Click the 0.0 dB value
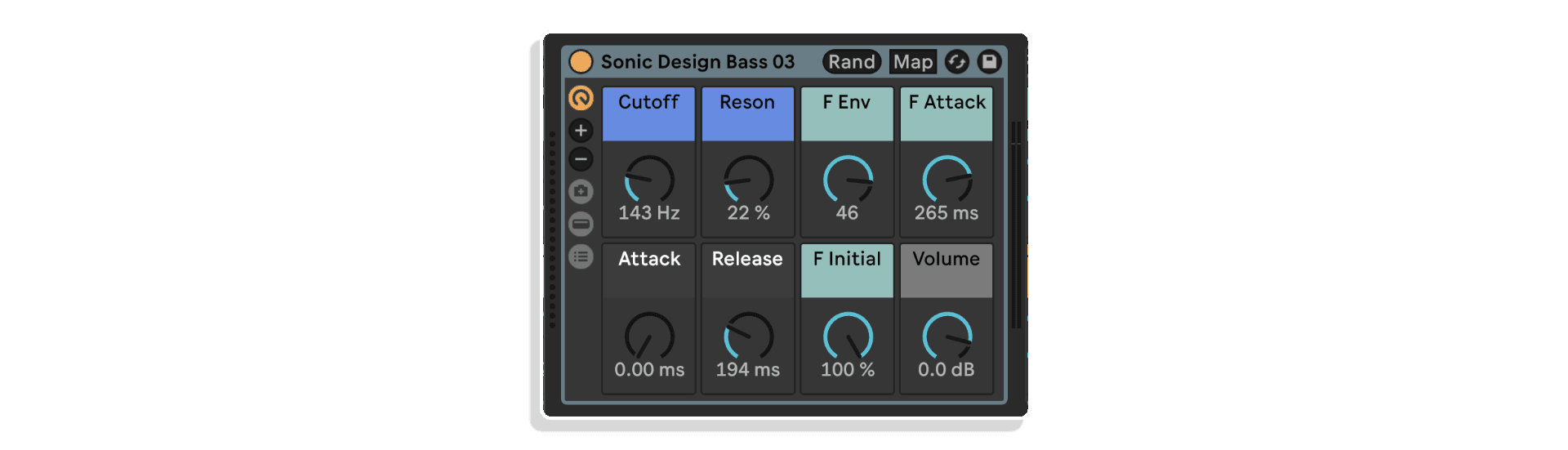 pos(947,370)
